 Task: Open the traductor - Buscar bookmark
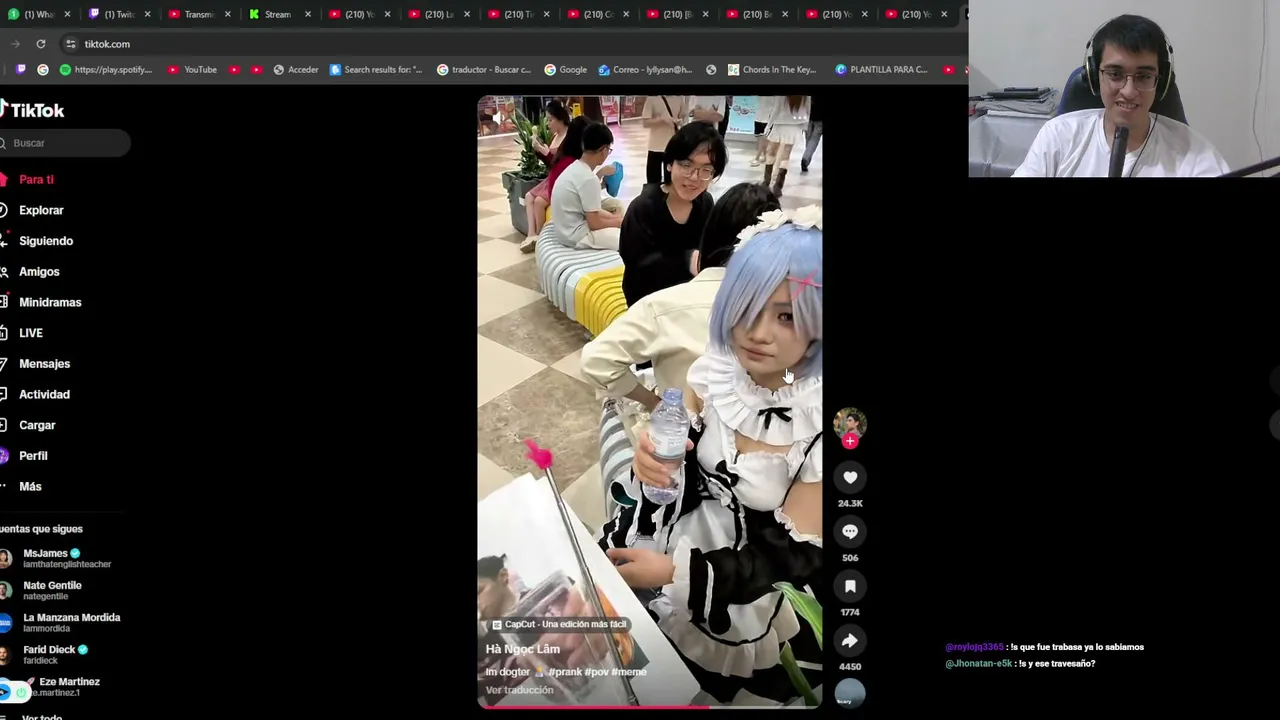tap(484, 70)
